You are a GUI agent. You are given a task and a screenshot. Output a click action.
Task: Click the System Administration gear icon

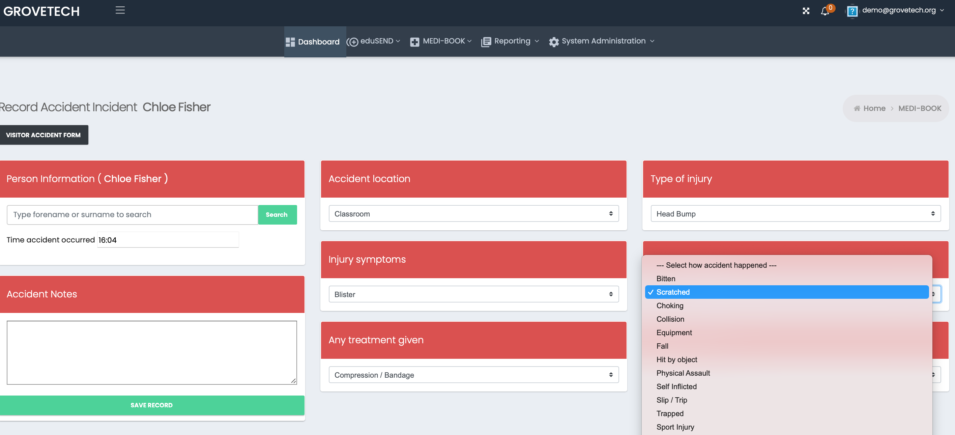(x=554, y=42)
